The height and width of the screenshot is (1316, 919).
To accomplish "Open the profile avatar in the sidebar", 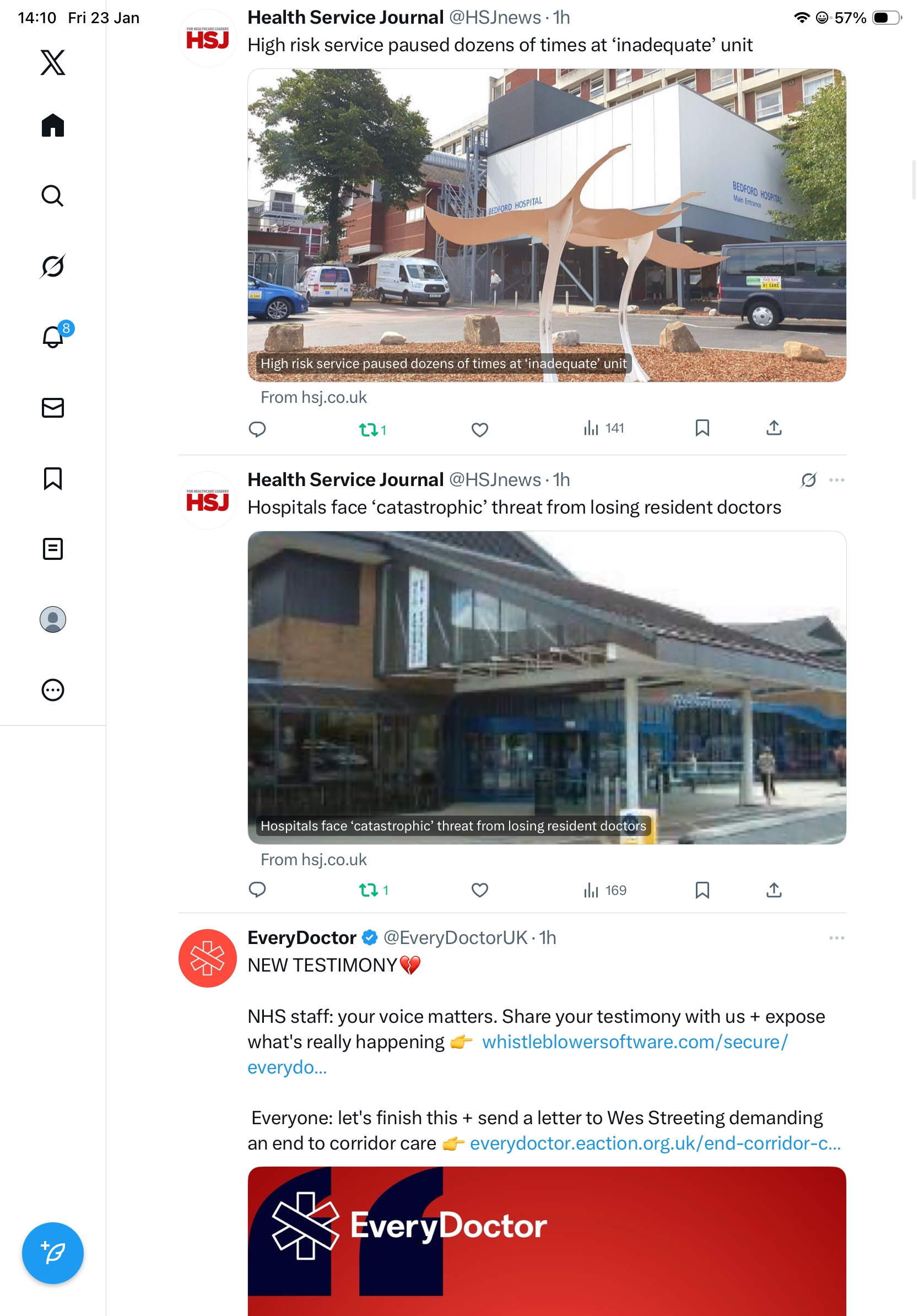I will 53,619.
